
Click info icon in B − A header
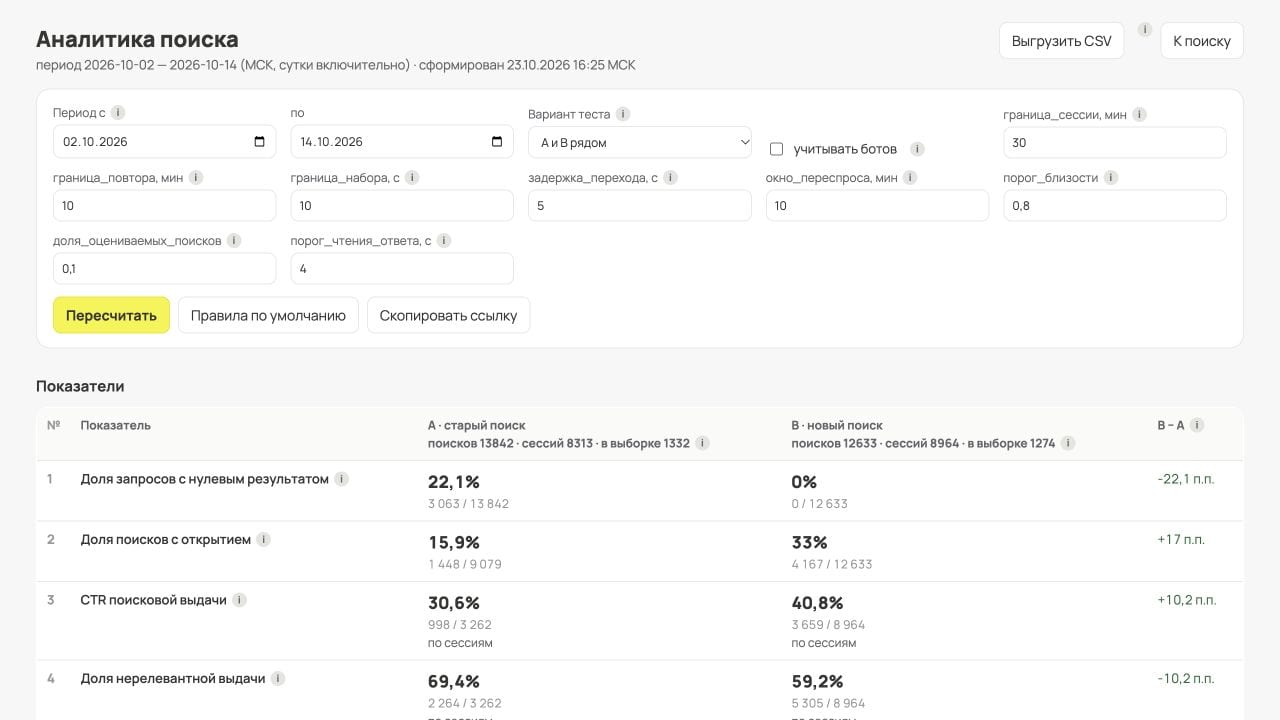click(1197, 425)
